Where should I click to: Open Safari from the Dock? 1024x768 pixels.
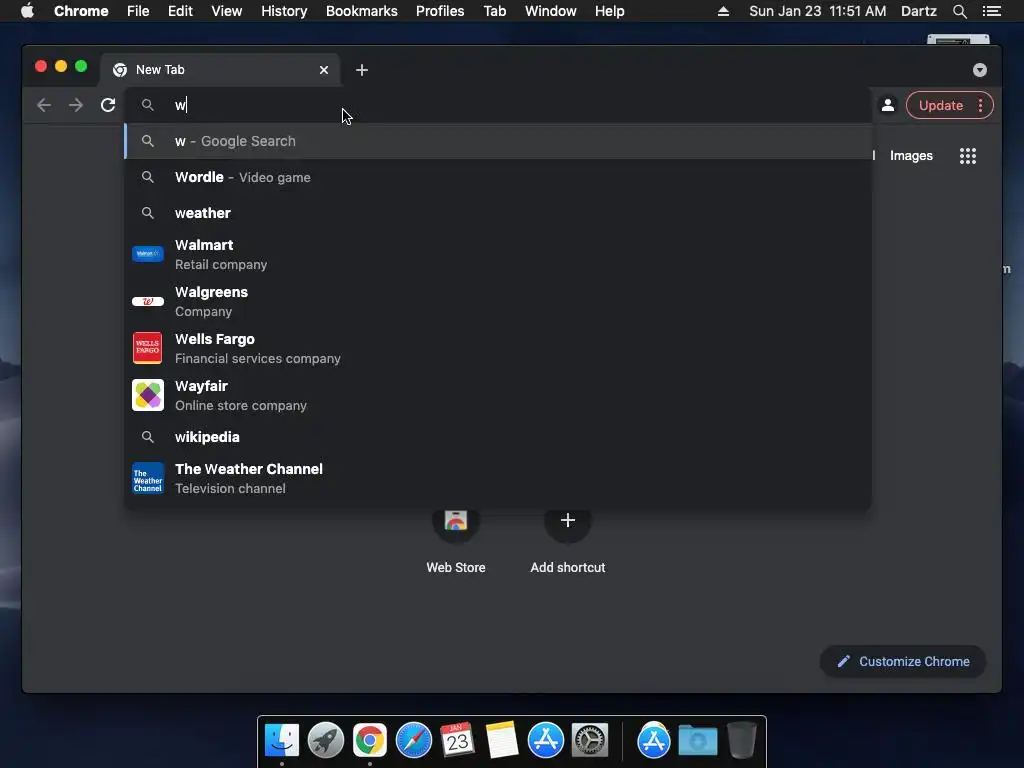(413, 740)
